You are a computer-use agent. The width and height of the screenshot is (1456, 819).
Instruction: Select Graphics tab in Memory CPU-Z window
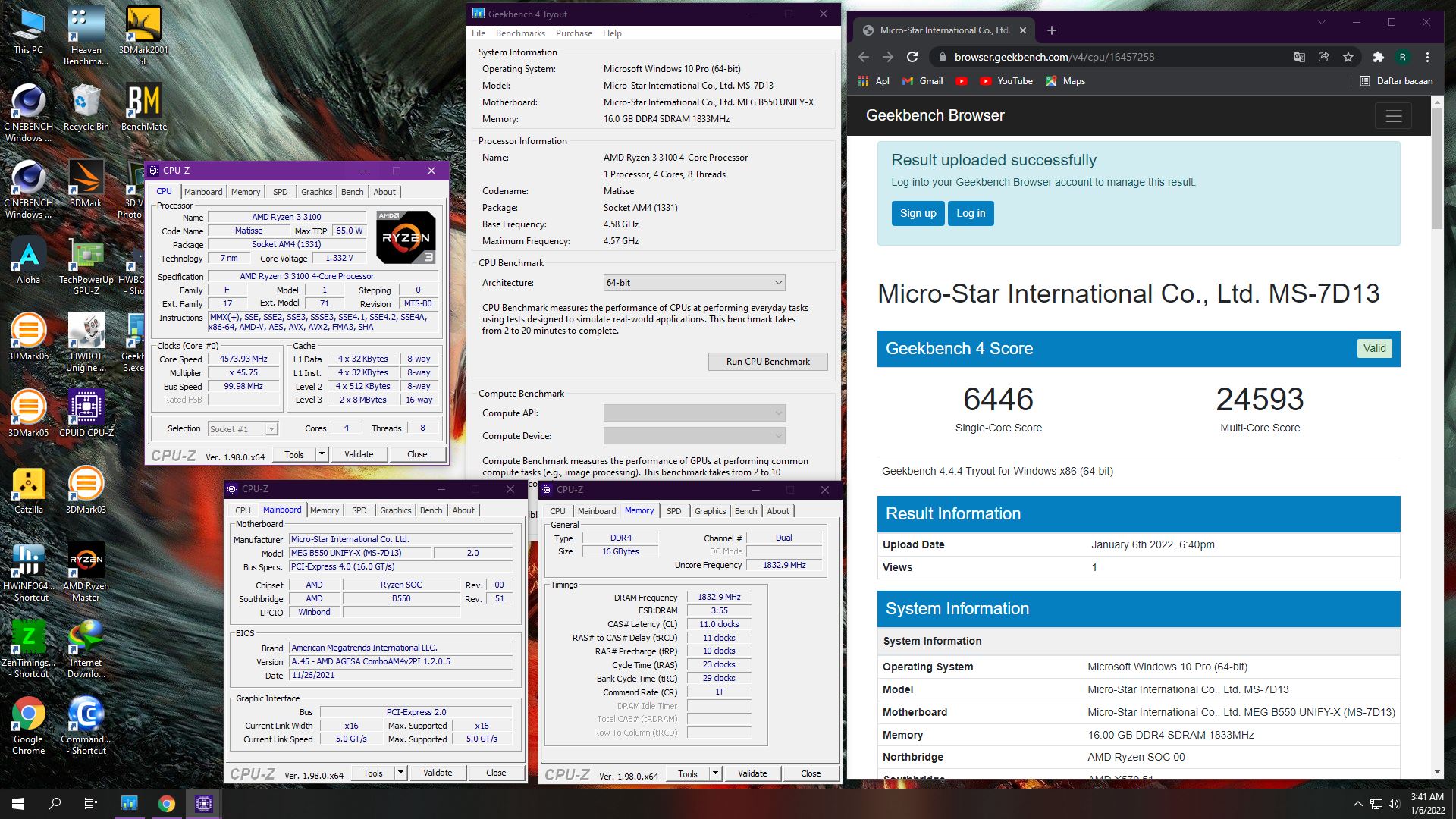(x=710, y=511)
